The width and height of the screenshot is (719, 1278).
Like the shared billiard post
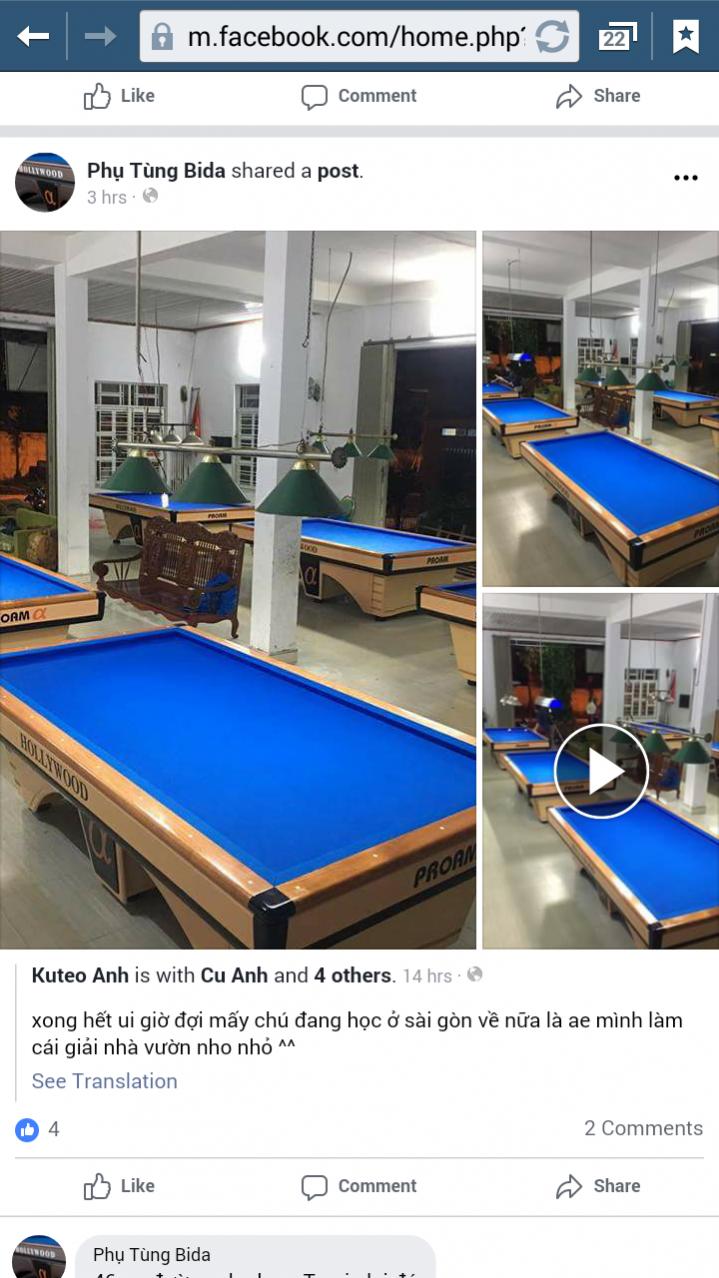[x=119, y=1186]
